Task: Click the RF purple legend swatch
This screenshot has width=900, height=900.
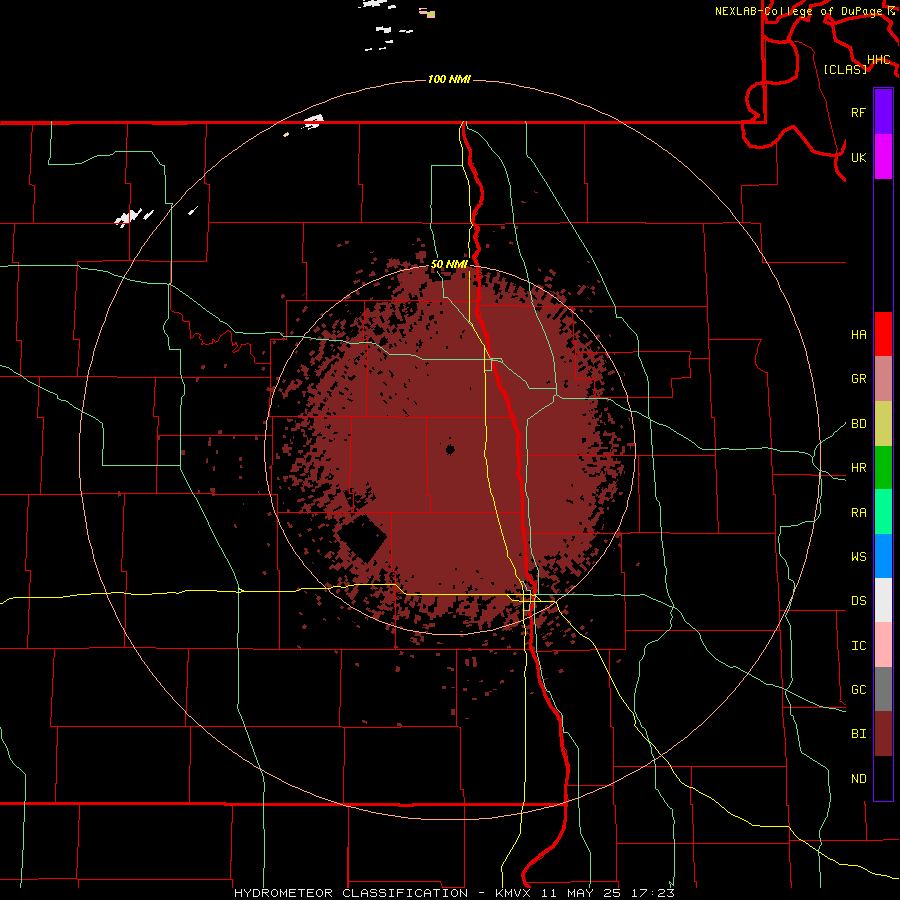Action: [883, 112]
